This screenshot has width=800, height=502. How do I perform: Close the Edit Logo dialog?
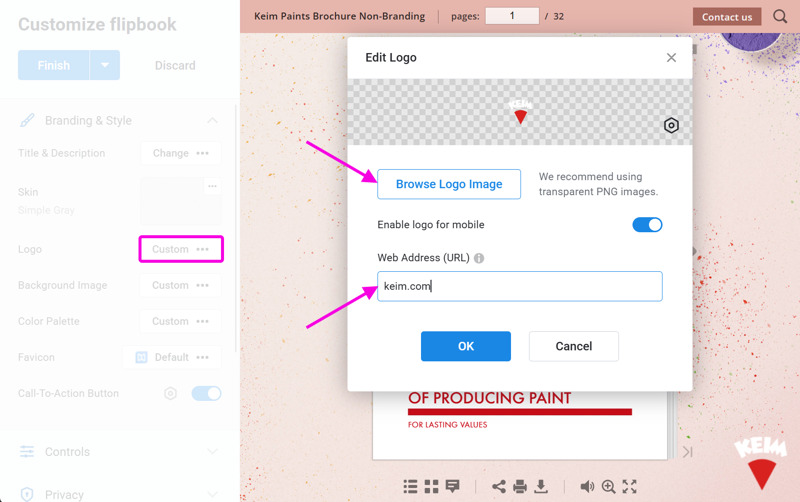point(671,58)
